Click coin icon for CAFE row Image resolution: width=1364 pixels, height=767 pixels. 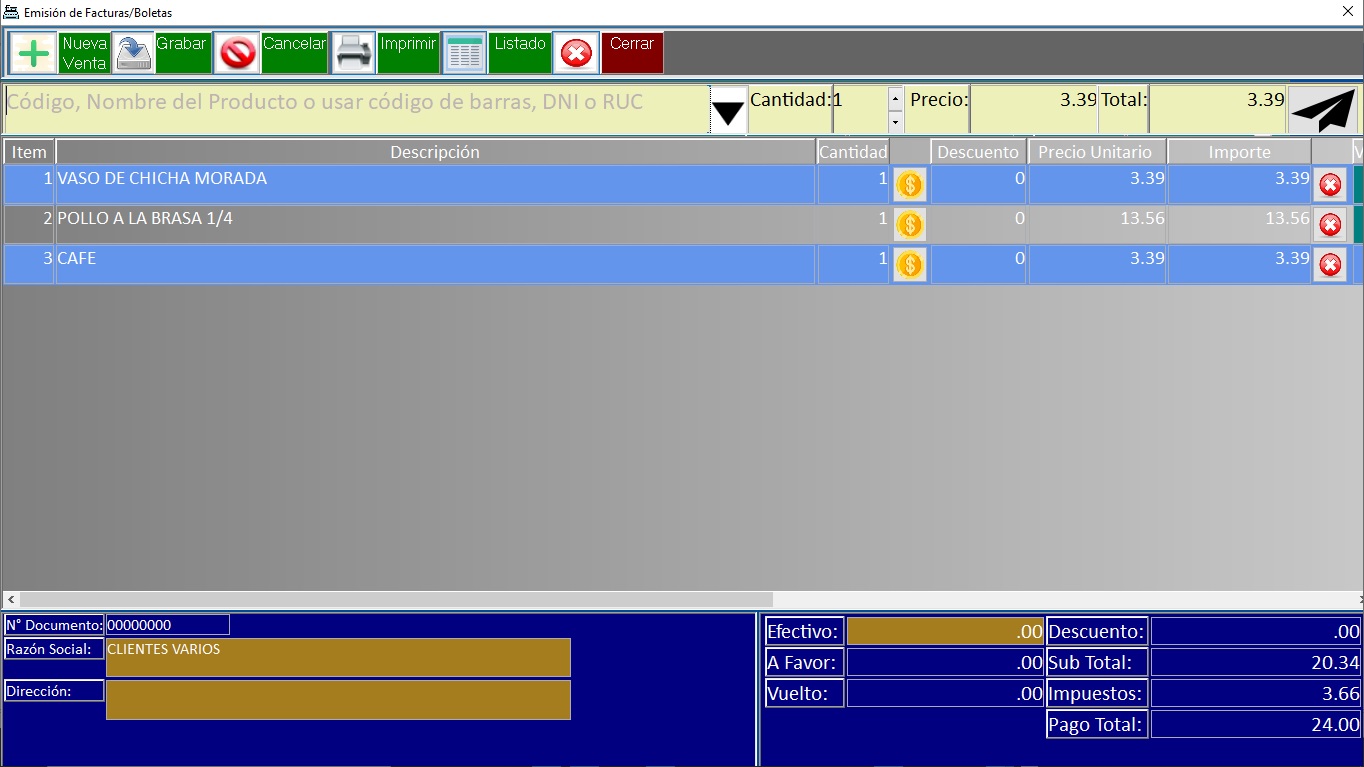tap(909, 264)
